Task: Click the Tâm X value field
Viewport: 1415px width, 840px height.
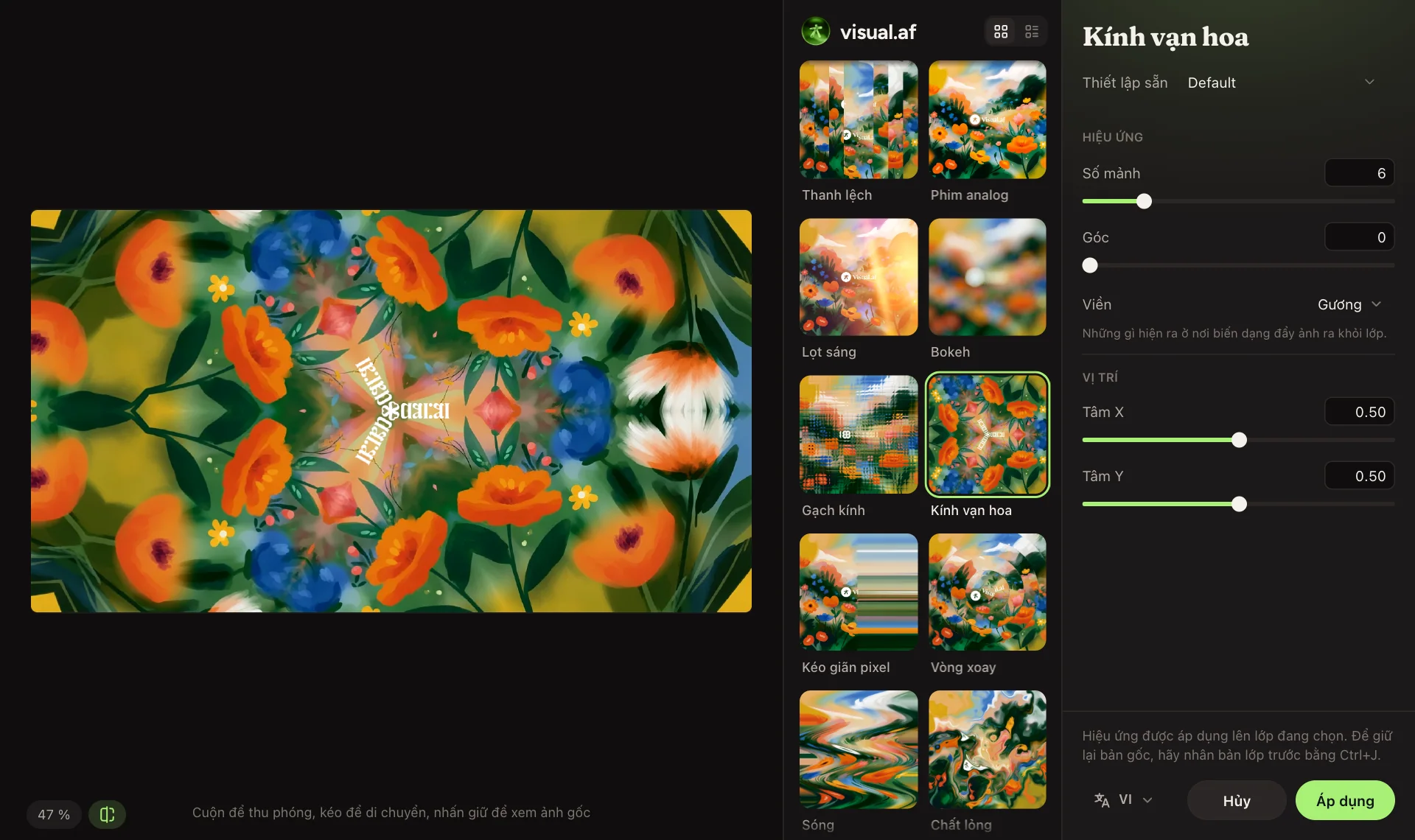Action: pos(1359,412)
